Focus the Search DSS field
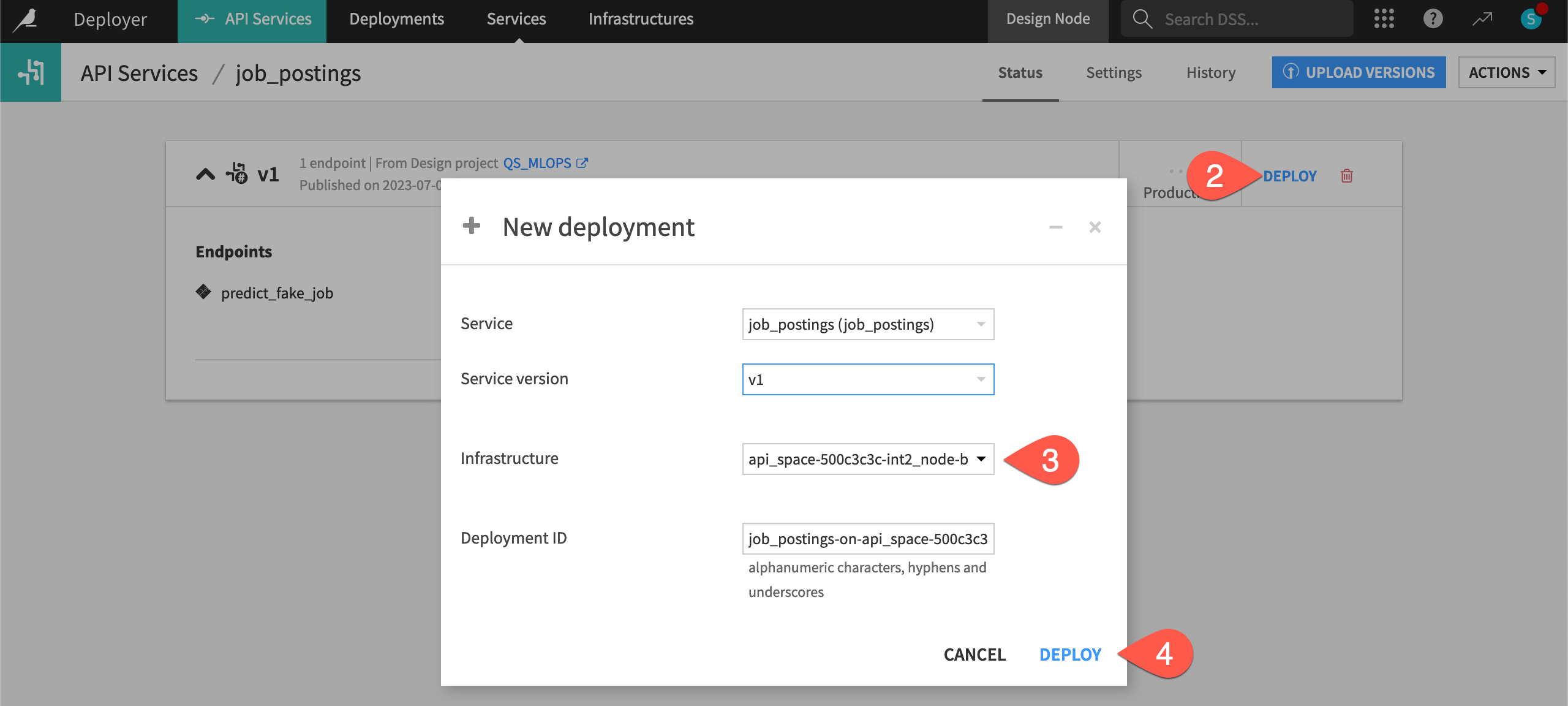This screenshot has height=706, width=1568. 1237,19
